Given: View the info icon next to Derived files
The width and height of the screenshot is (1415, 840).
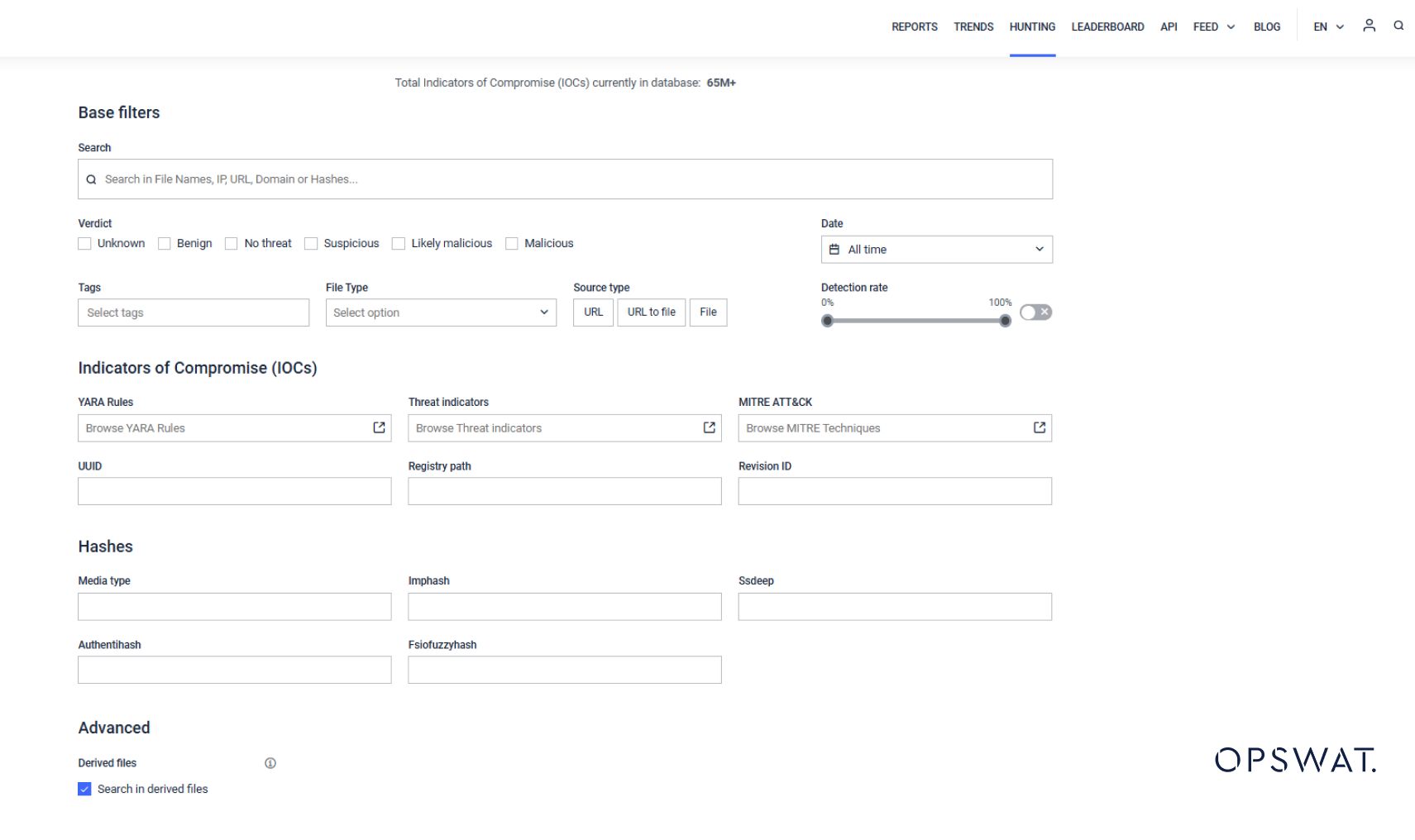Looking at the screenshot, I should click(x=270, y=762).
